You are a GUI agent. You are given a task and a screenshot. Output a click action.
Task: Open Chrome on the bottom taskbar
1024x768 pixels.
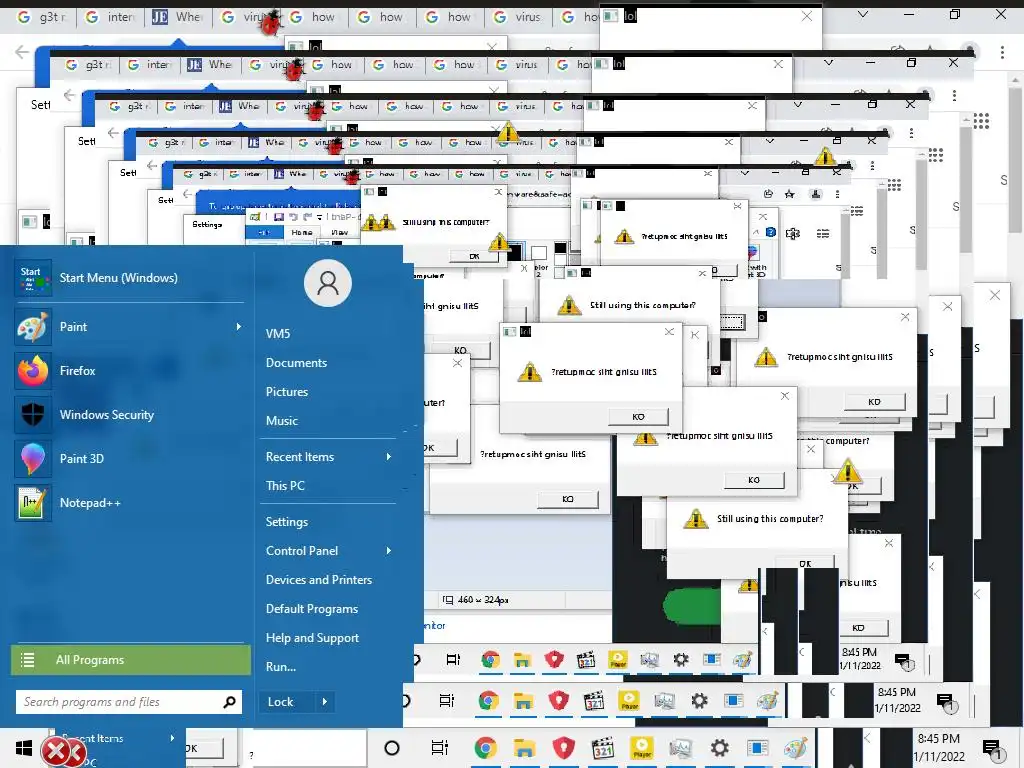pyautogui.click(x=485, y=748)
